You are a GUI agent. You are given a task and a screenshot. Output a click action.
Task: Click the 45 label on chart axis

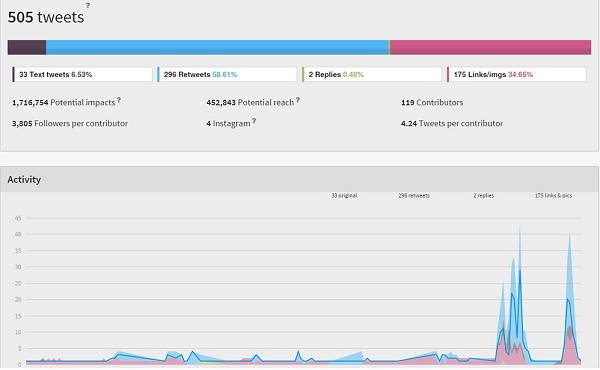coord(18,218)
